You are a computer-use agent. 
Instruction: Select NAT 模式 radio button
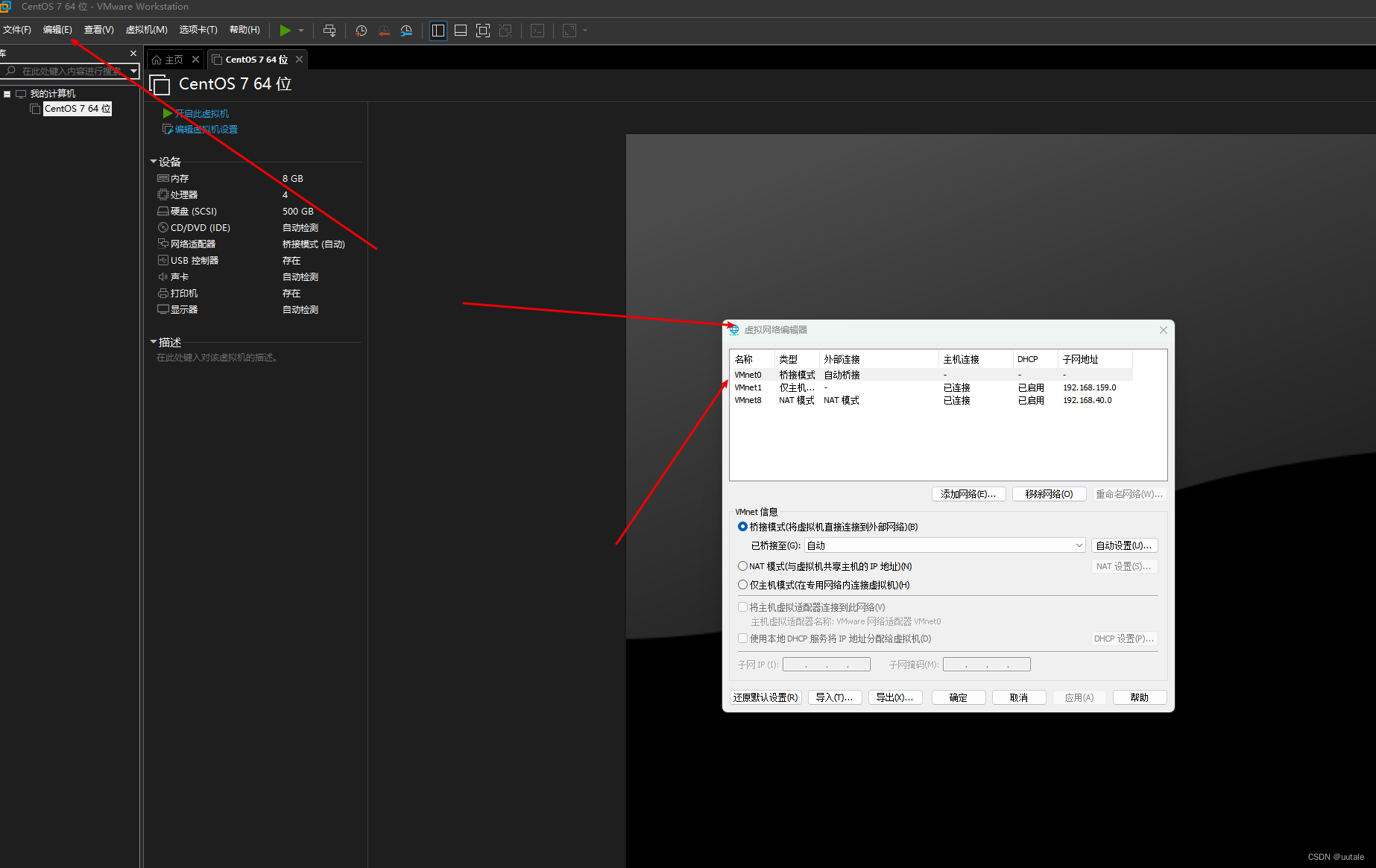click(x=742, y=566)
